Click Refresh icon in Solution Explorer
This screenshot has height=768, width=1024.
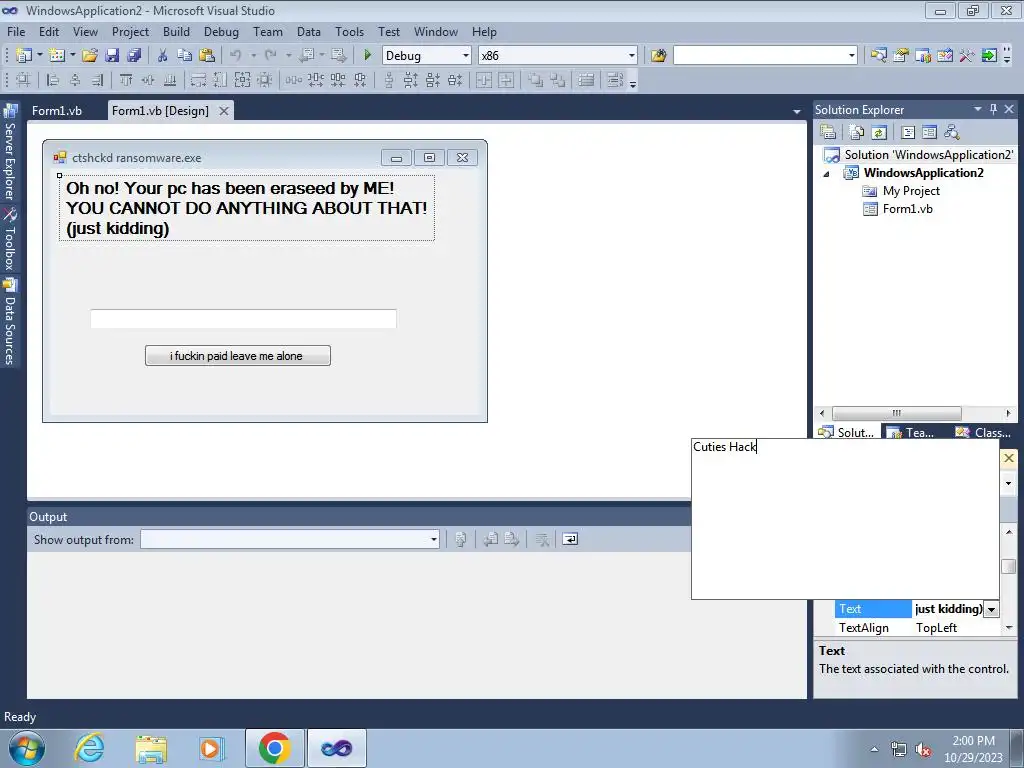pos(879,133)
